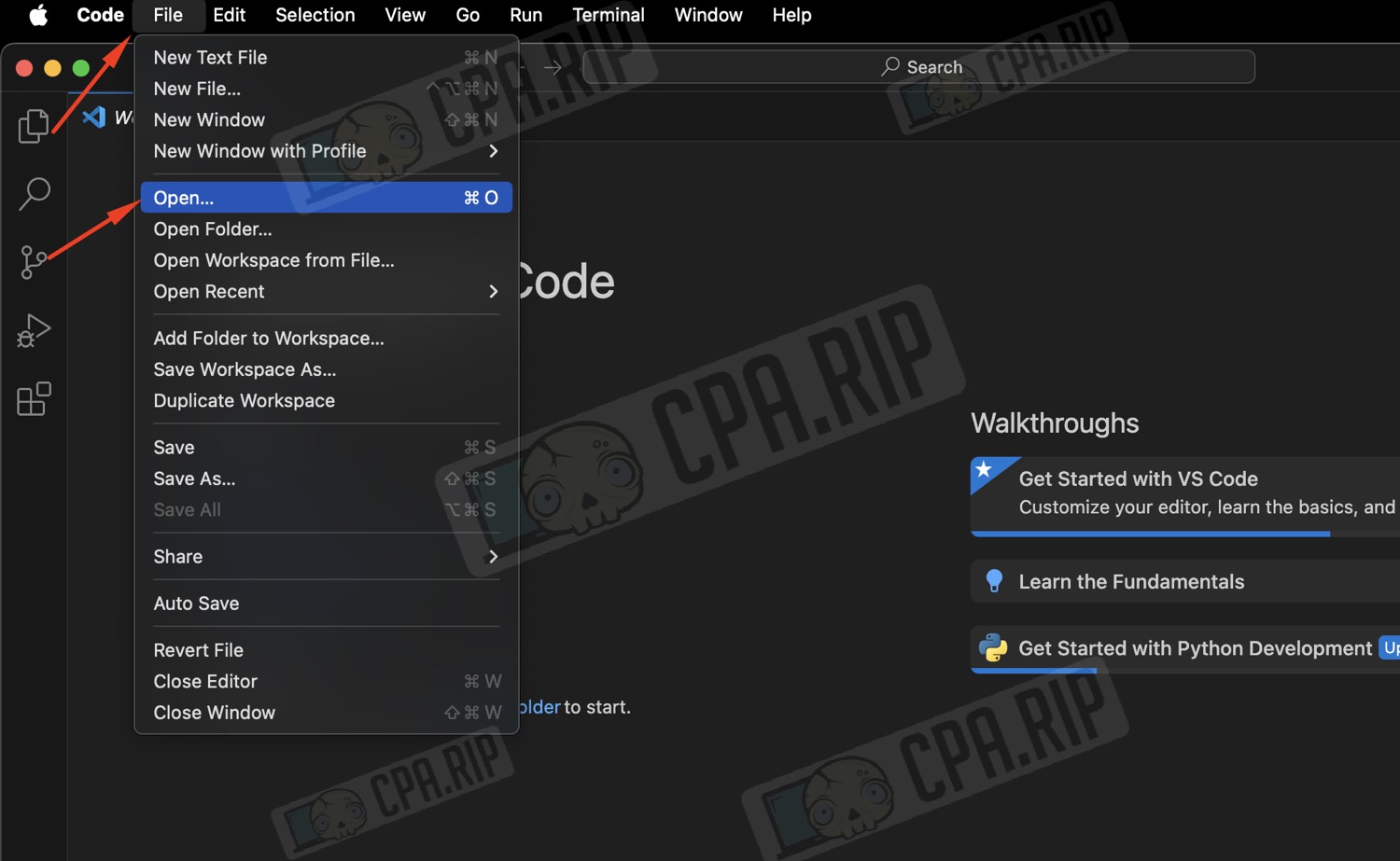Click the star icon on Get Started walkthrough
1400x861 pixels.
(x=984, y=469)
